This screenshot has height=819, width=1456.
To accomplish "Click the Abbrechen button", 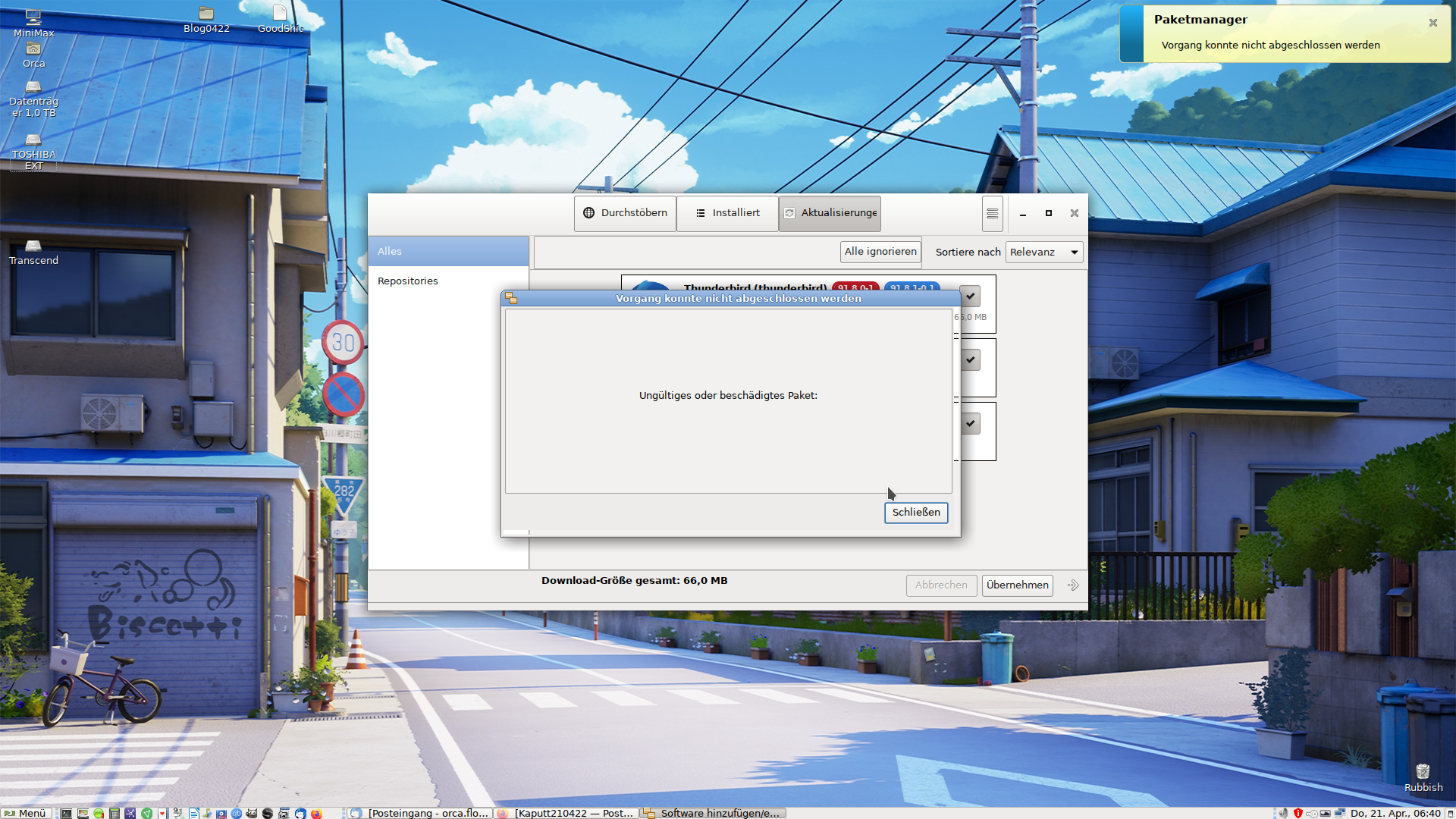I will 941,585.
